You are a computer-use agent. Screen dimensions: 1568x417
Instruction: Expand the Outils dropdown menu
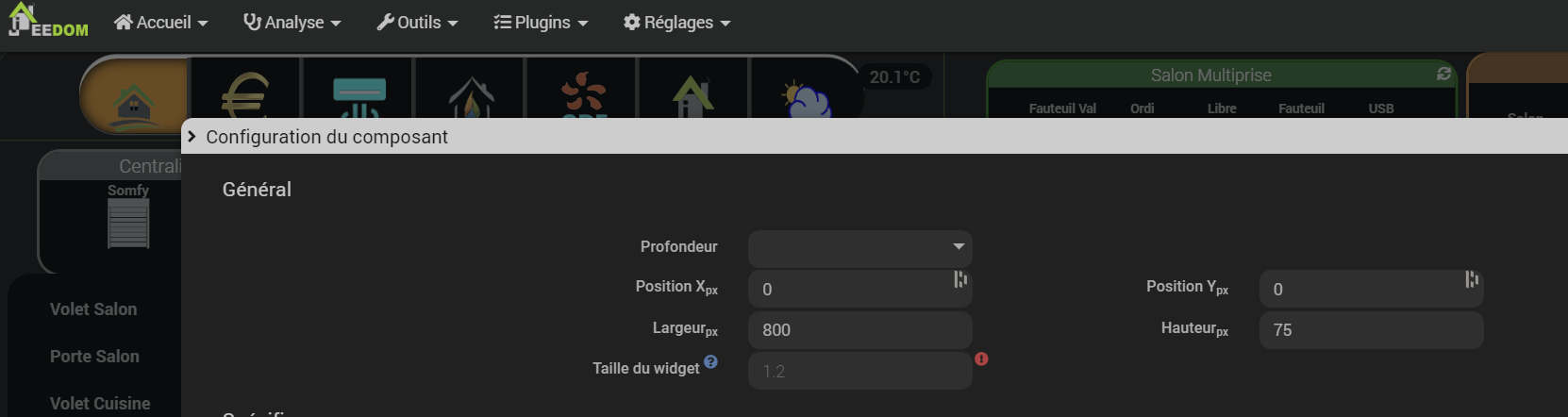tap(417, 22)
